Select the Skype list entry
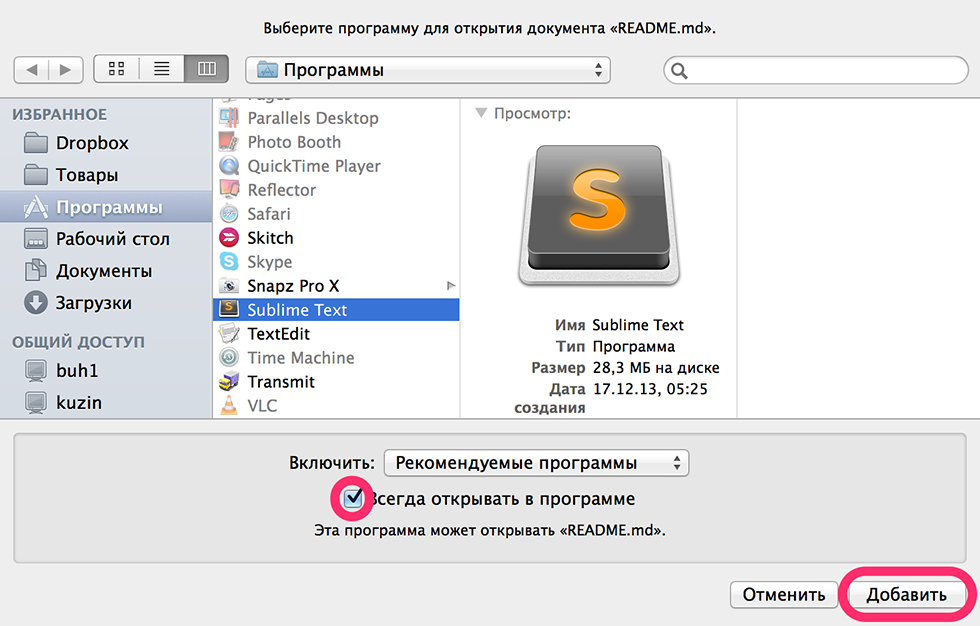This screenshot has width=980, height=626. 336,262
